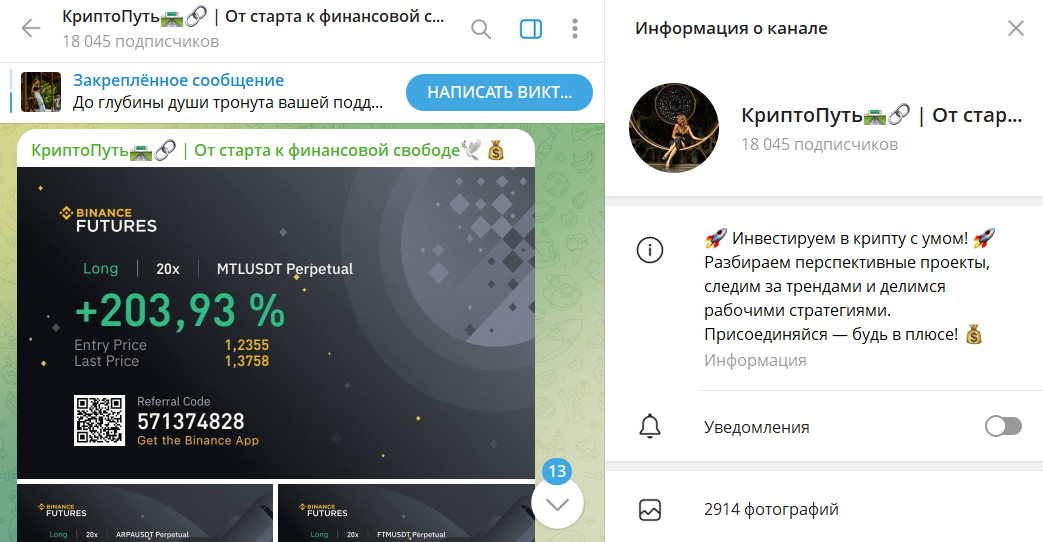Image resolution: width=1043 pixels, height=542 pixels.
Task: Open the pinned message
Action: point(227,92)
